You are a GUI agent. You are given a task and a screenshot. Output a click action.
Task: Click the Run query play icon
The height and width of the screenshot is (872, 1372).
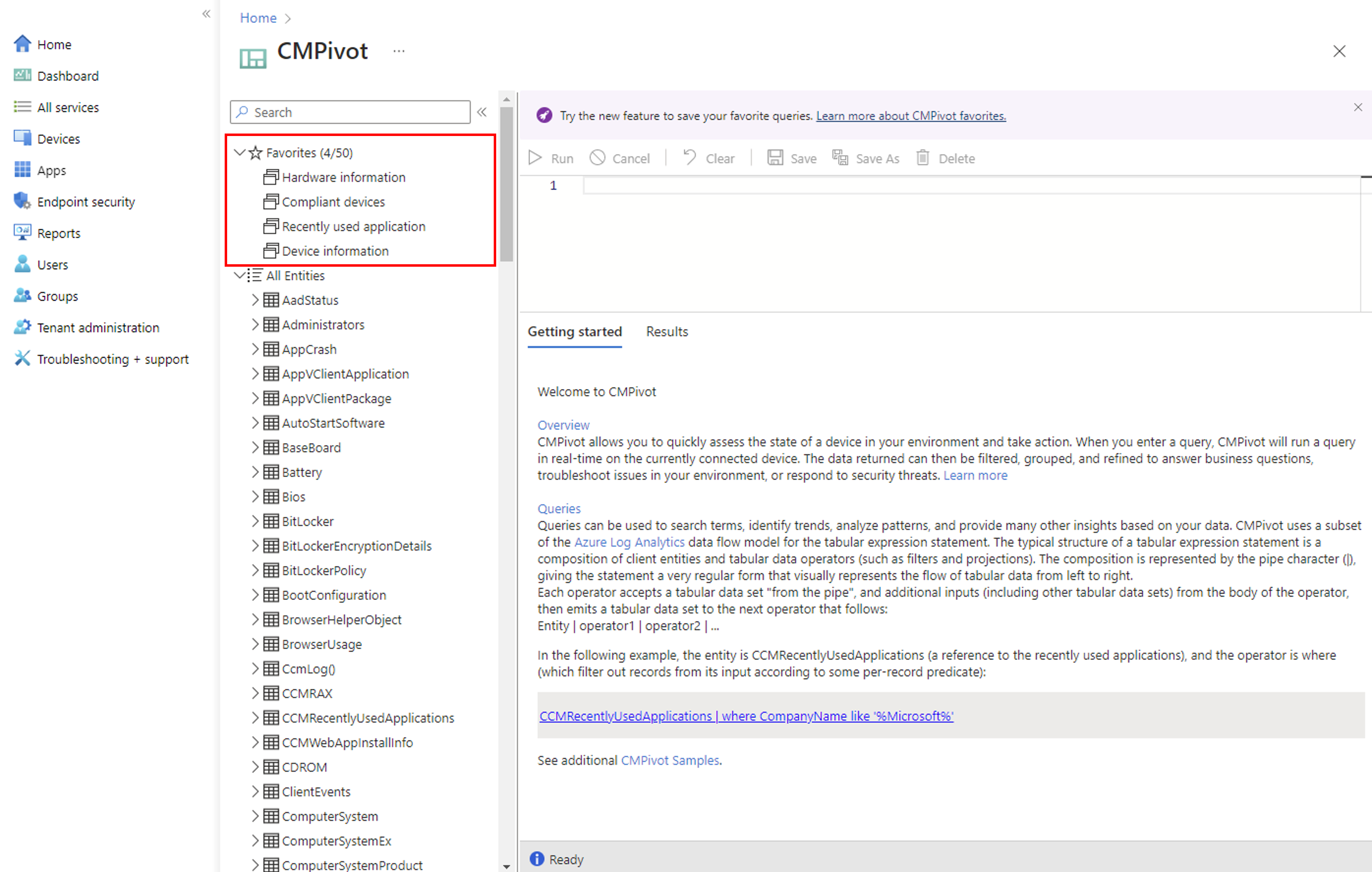click(535, 158)
